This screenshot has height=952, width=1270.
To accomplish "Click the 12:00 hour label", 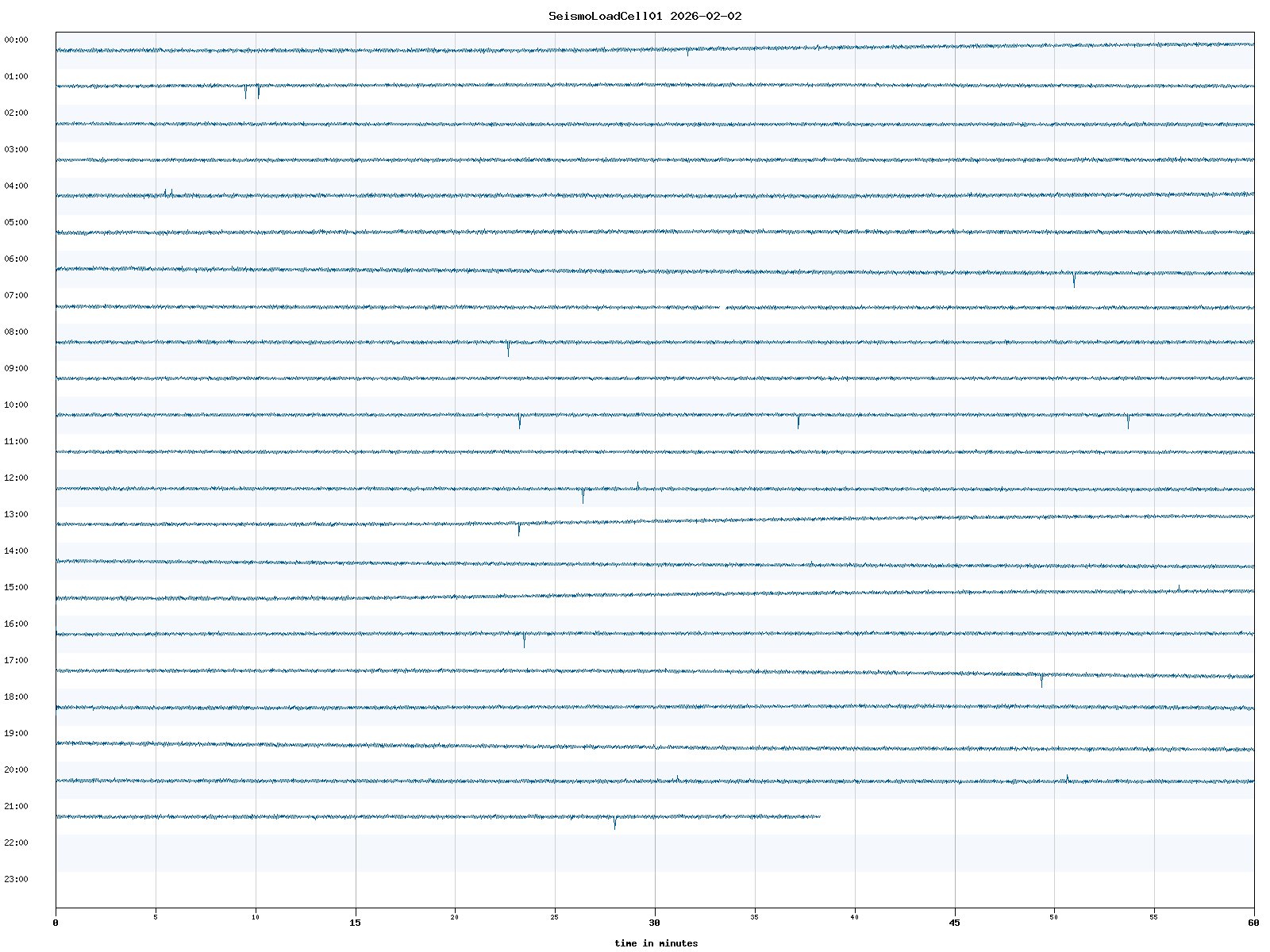I will pos(16,478).
